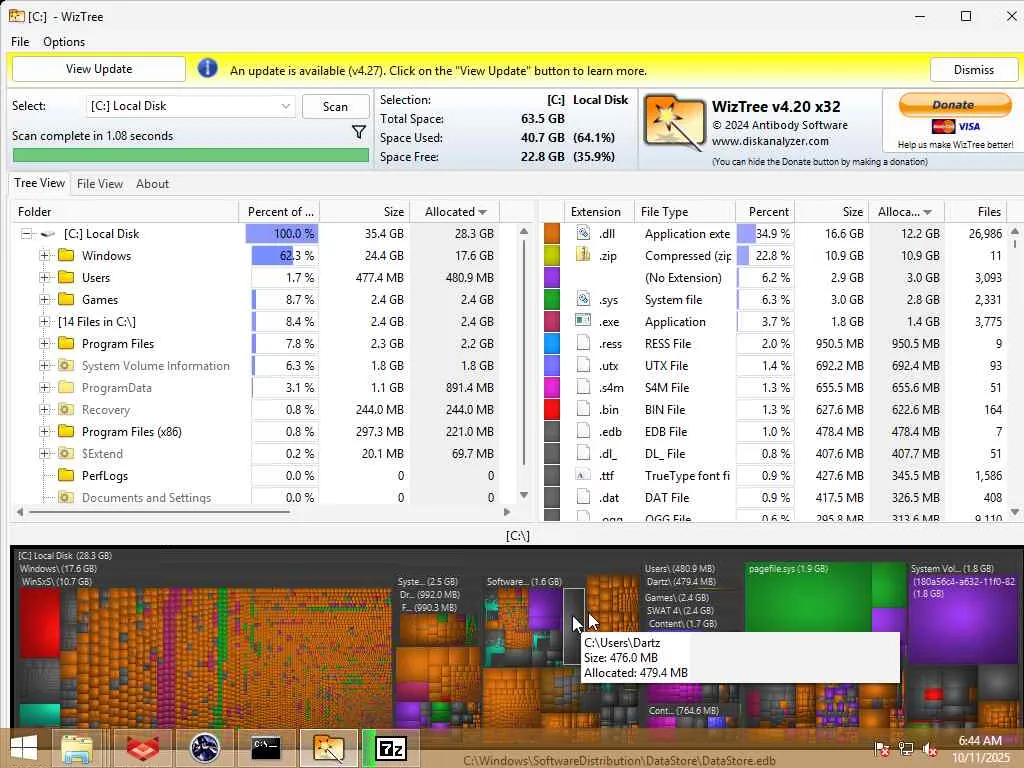Expand the Windows folder node
The width and height of the screenshot is (1024, 768).
[x=44, y=255]
